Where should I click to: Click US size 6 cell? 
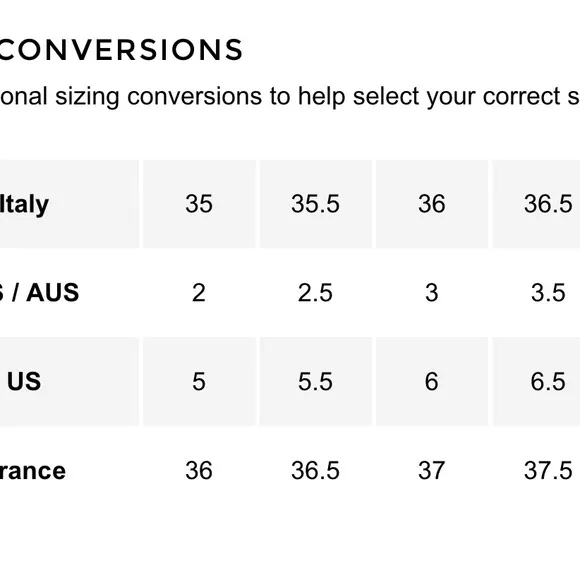click(x=432, y=381)
